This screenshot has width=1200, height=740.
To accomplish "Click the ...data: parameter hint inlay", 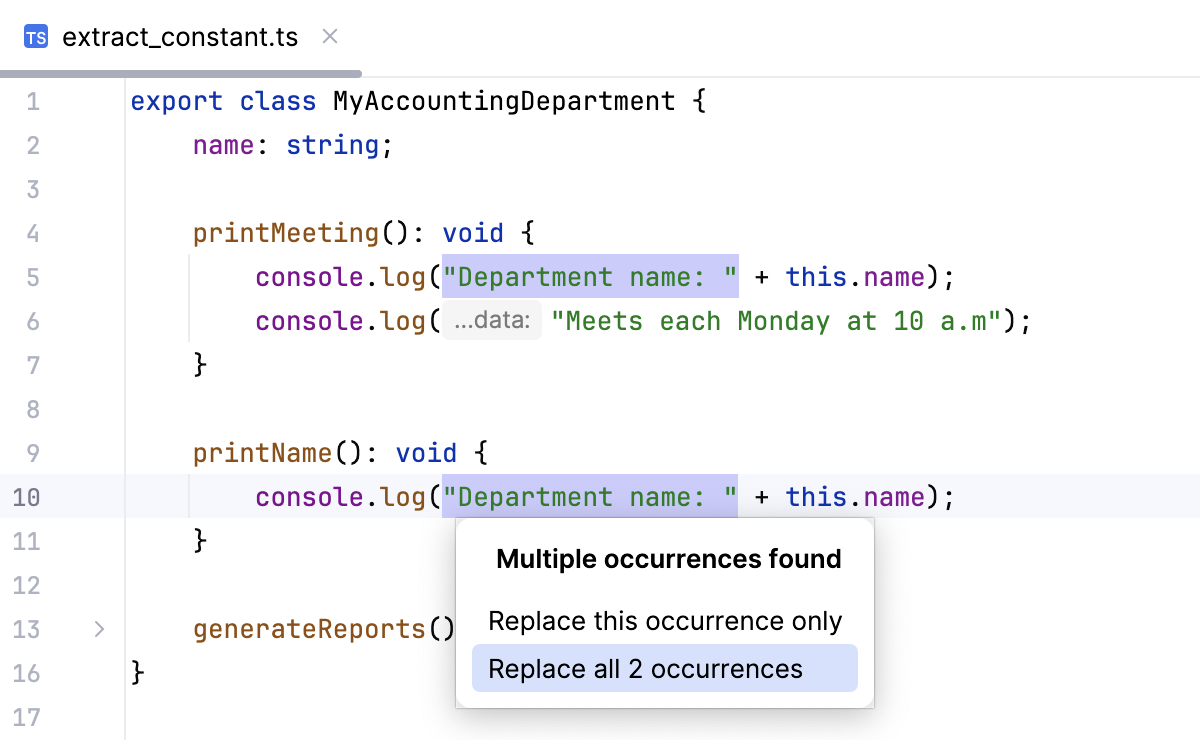I will 491,320.
